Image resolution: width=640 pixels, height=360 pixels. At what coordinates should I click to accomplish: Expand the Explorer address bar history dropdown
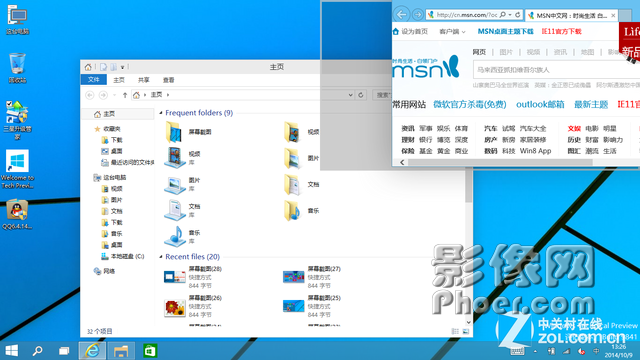pyautogui.click(x=350, y=95)
